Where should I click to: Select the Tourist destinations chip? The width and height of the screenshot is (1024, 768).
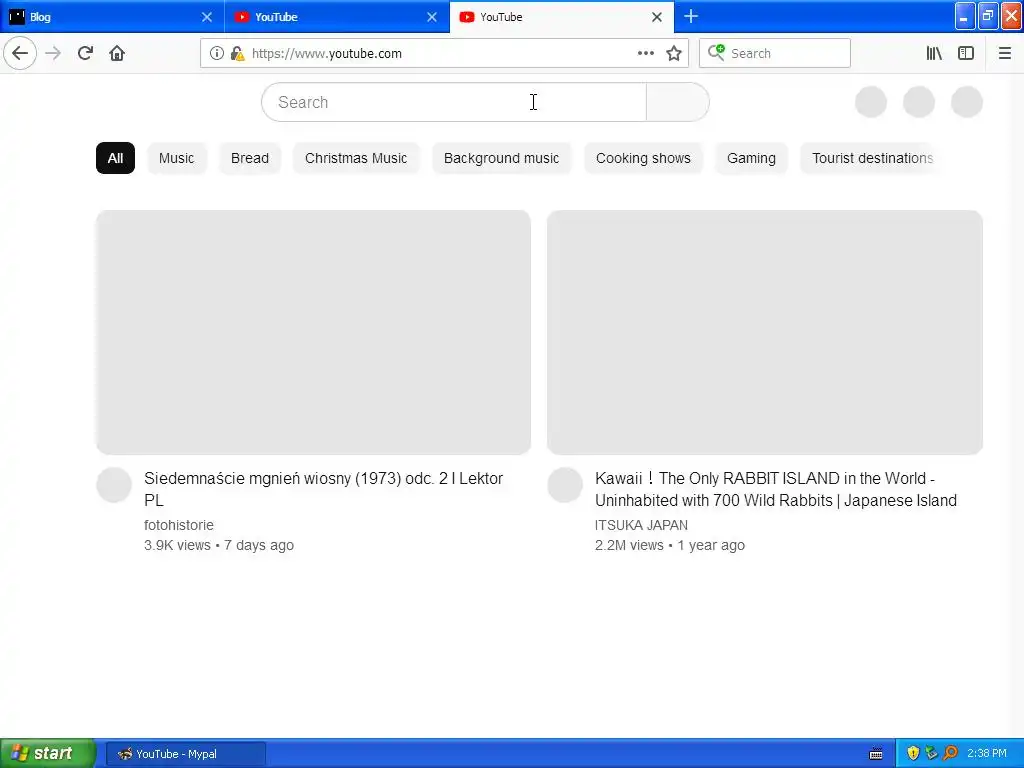[x=872, y=158]
